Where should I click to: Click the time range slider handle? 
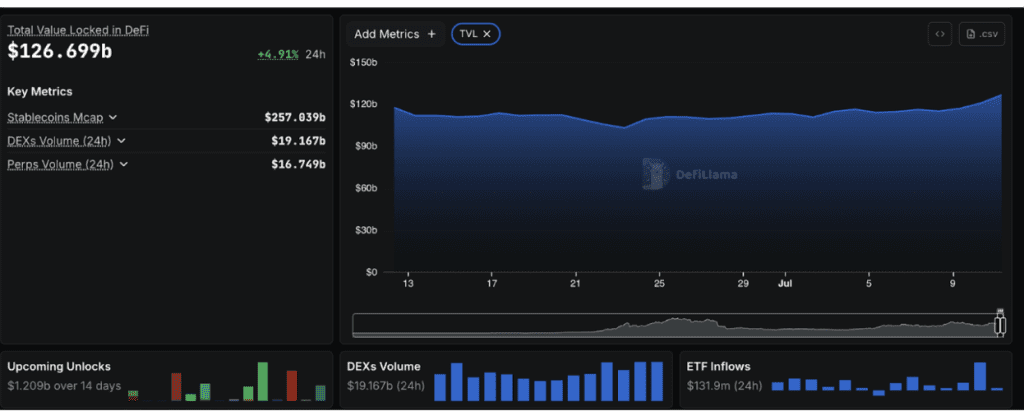click(999, 325)
